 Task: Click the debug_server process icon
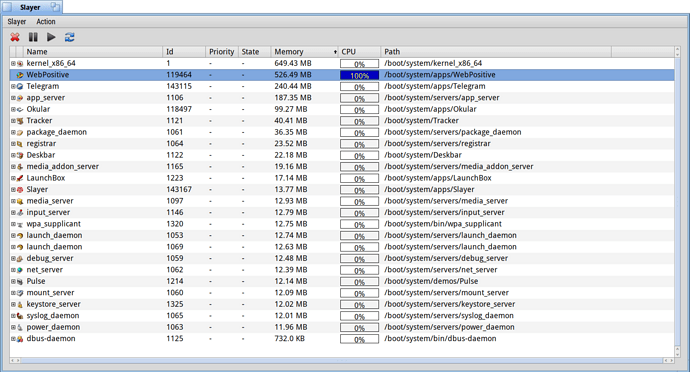click(x=20, y=258)
